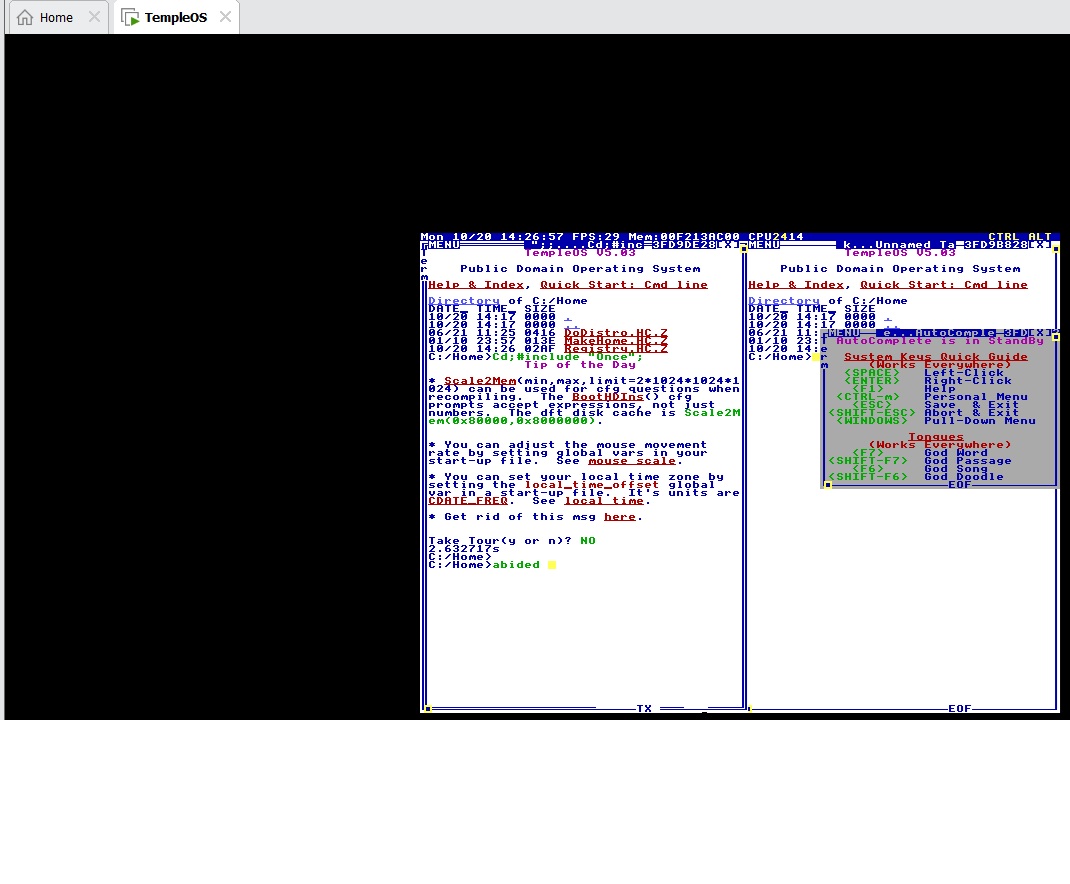Click the '.' current directory in left terminal
Viewport: 1070px width, 884px height.
(568, 317)
